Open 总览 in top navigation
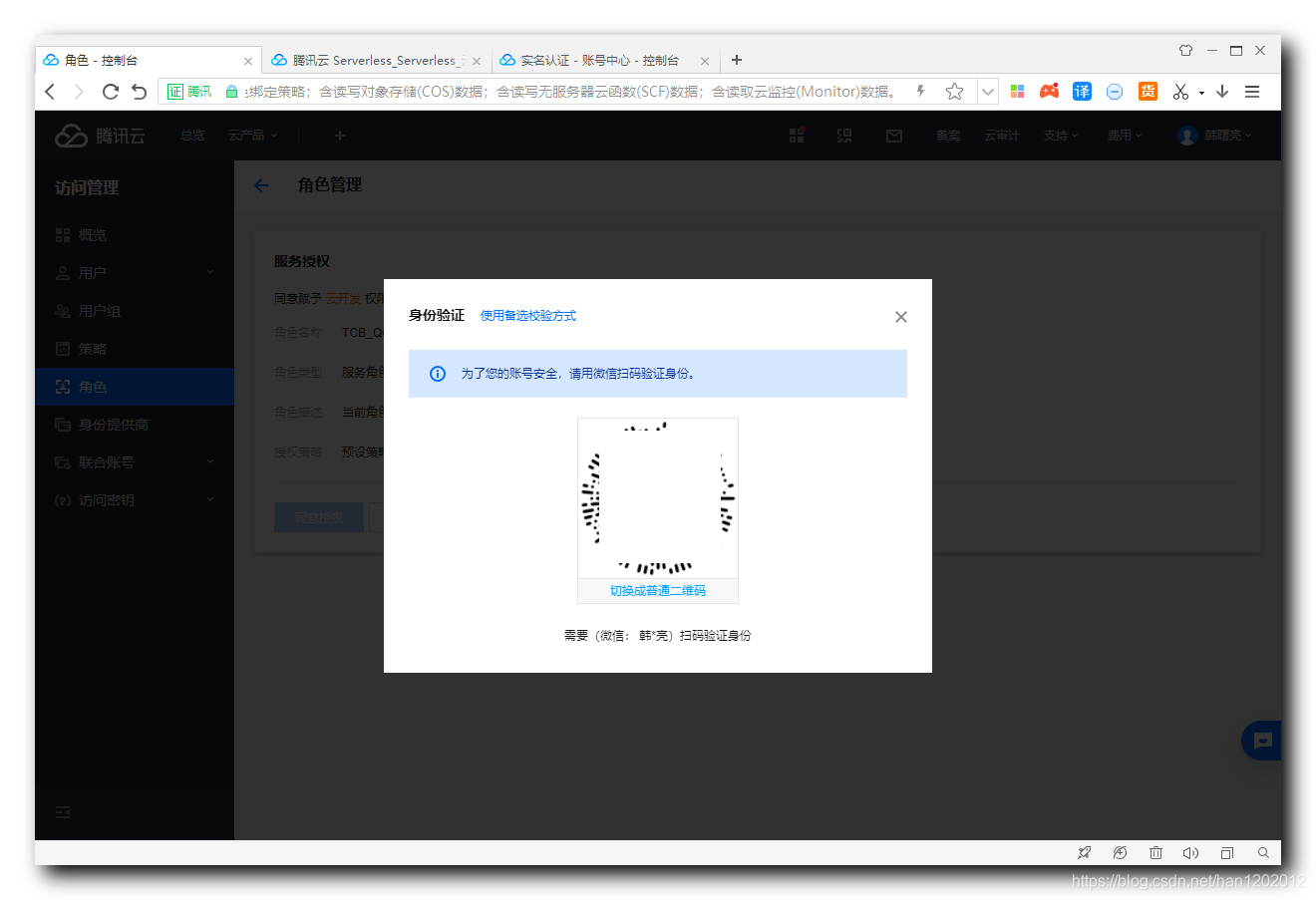The image size is (1316, 900). pos(192,136)
